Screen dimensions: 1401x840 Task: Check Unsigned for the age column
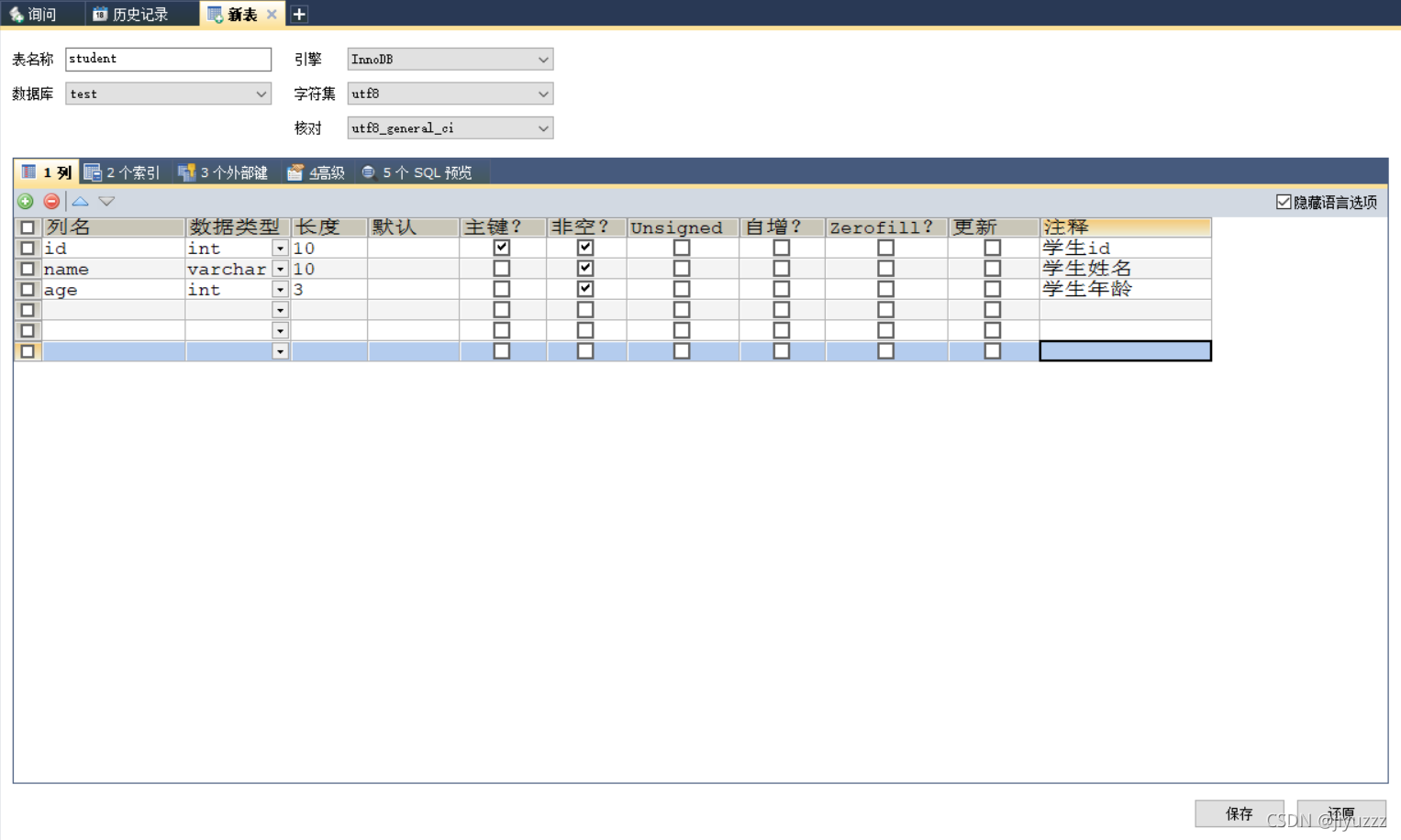682,289
